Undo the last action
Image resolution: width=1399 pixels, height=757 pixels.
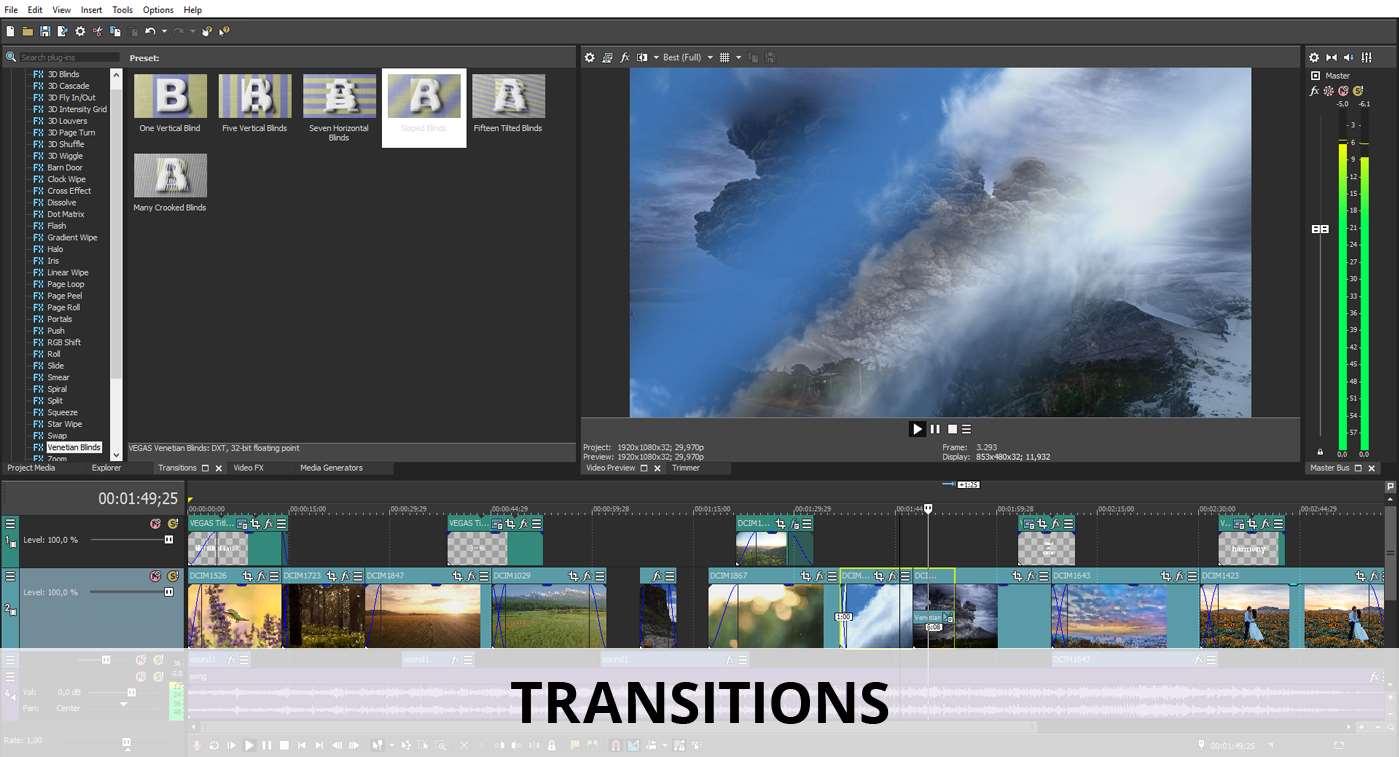click(x=150, y=31)
